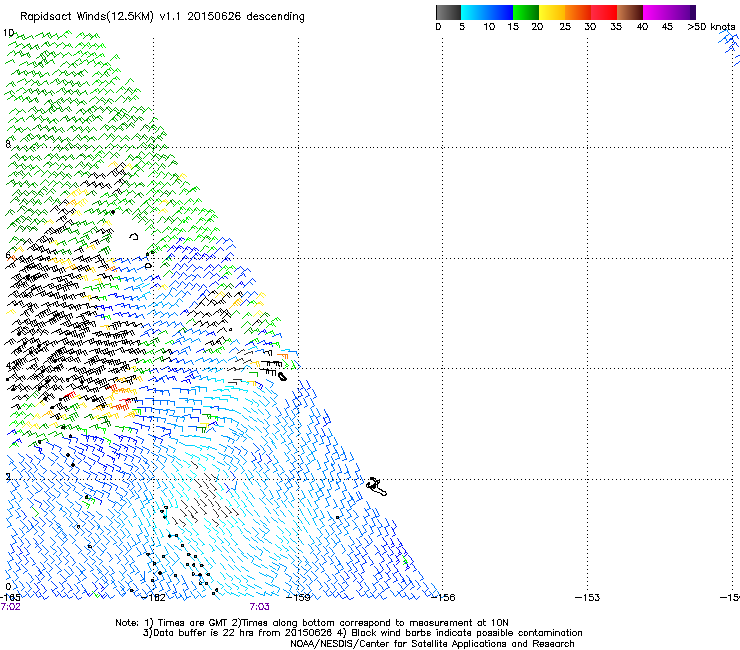The image size is (740, 650).
Task: Click the yellow 20-25 knots legend segment
Action: coord(552,12)
